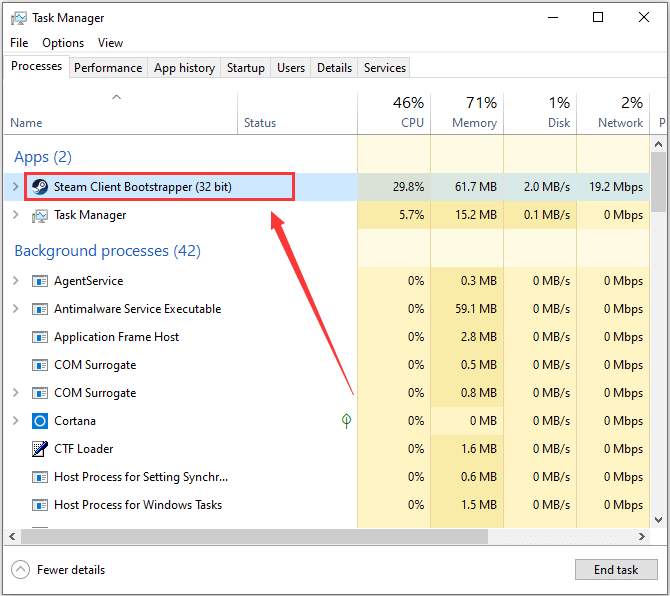Click the End task button
The width and height of the screenshot is (670, 596).
pyautogui.click(x=616, y=570)
